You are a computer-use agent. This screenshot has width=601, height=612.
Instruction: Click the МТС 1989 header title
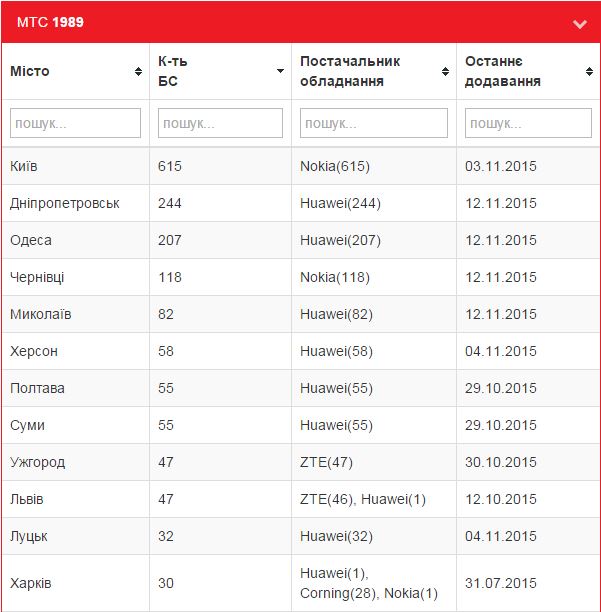click(50, 22)
